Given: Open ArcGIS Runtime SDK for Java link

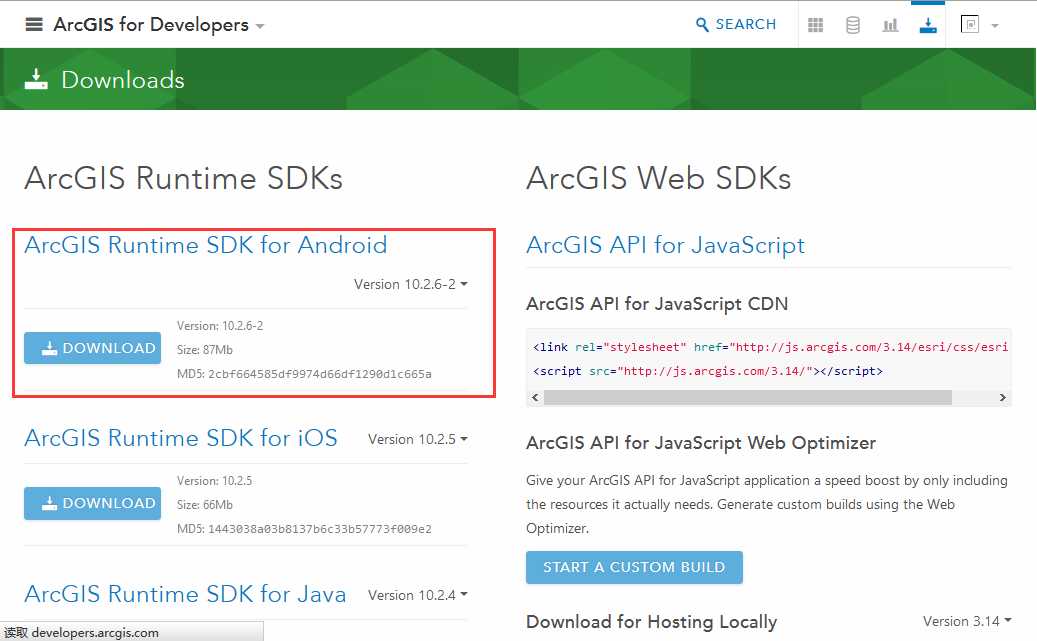Looking at the screenshot, I should tap(185, 594).
